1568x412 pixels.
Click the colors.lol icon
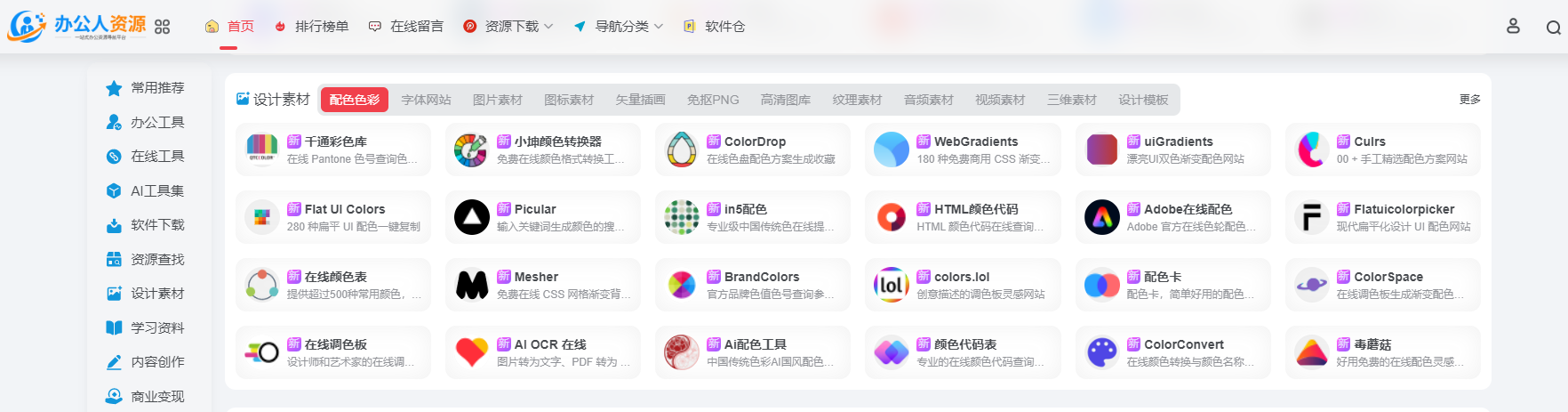coord(892,285)
